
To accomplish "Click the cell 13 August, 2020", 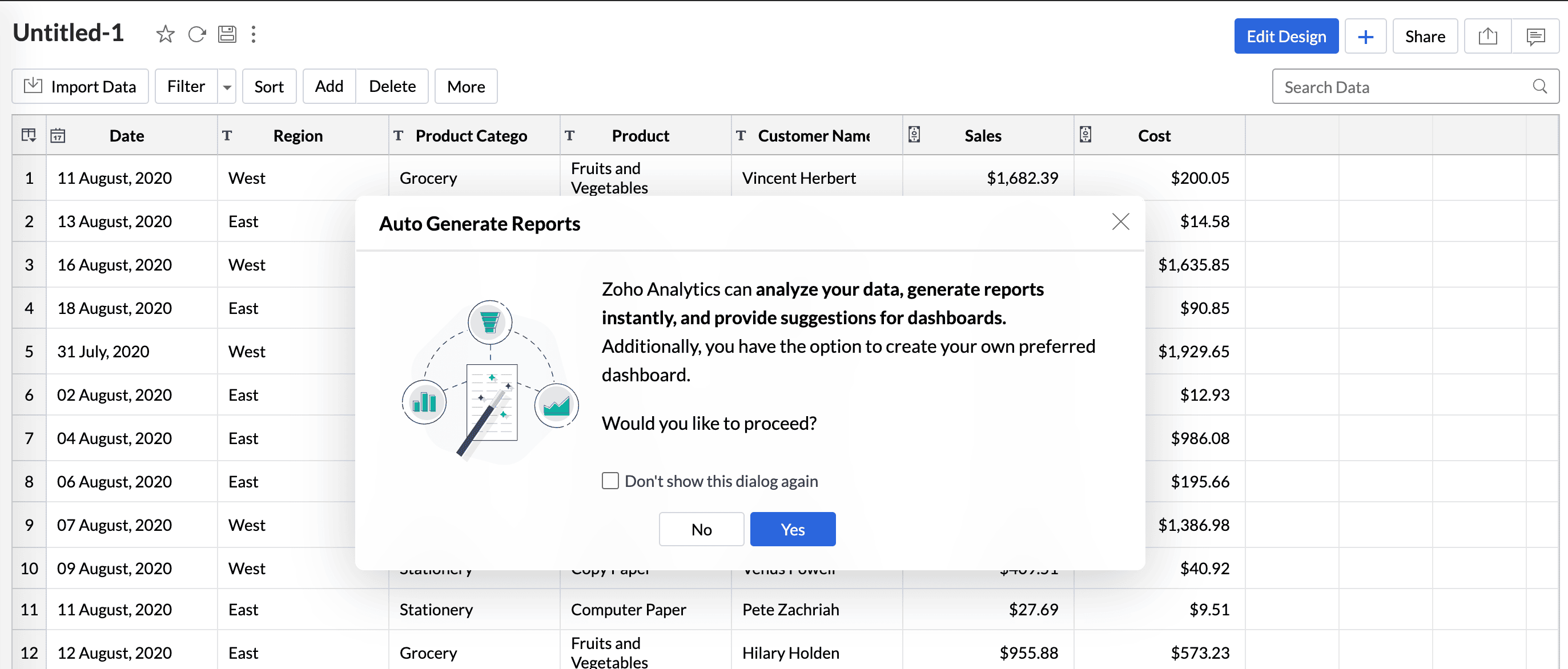I will [x=132, y=221].
